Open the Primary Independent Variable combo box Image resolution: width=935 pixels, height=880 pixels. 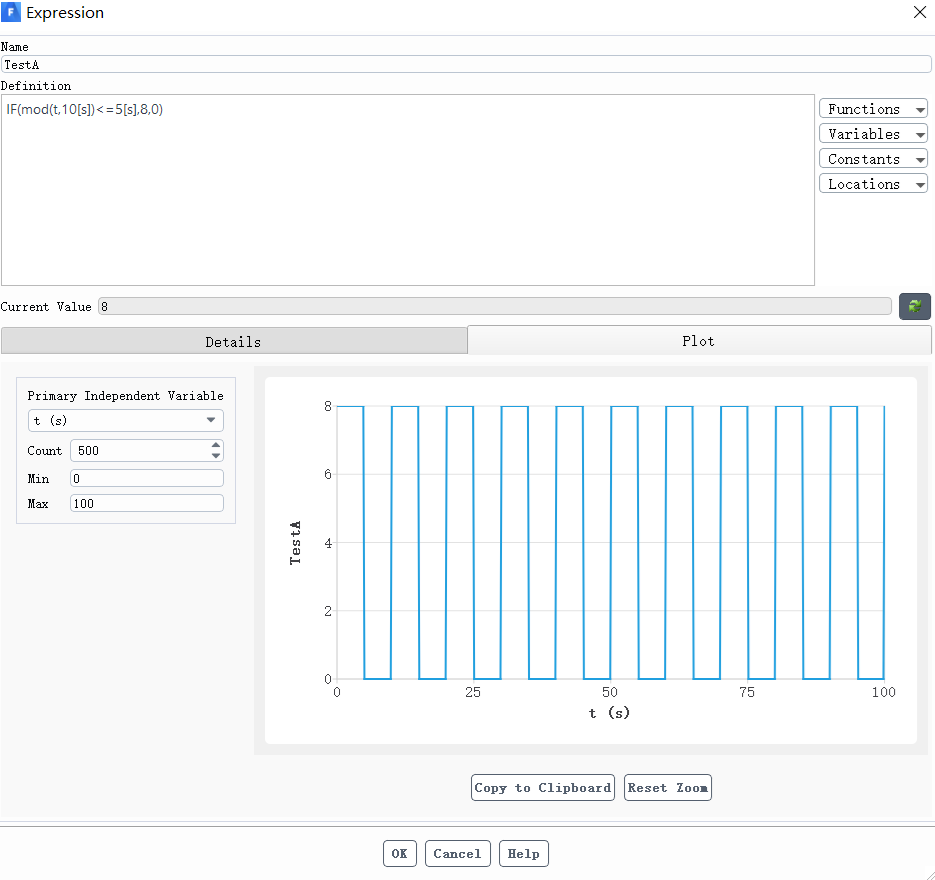(126, 421)
